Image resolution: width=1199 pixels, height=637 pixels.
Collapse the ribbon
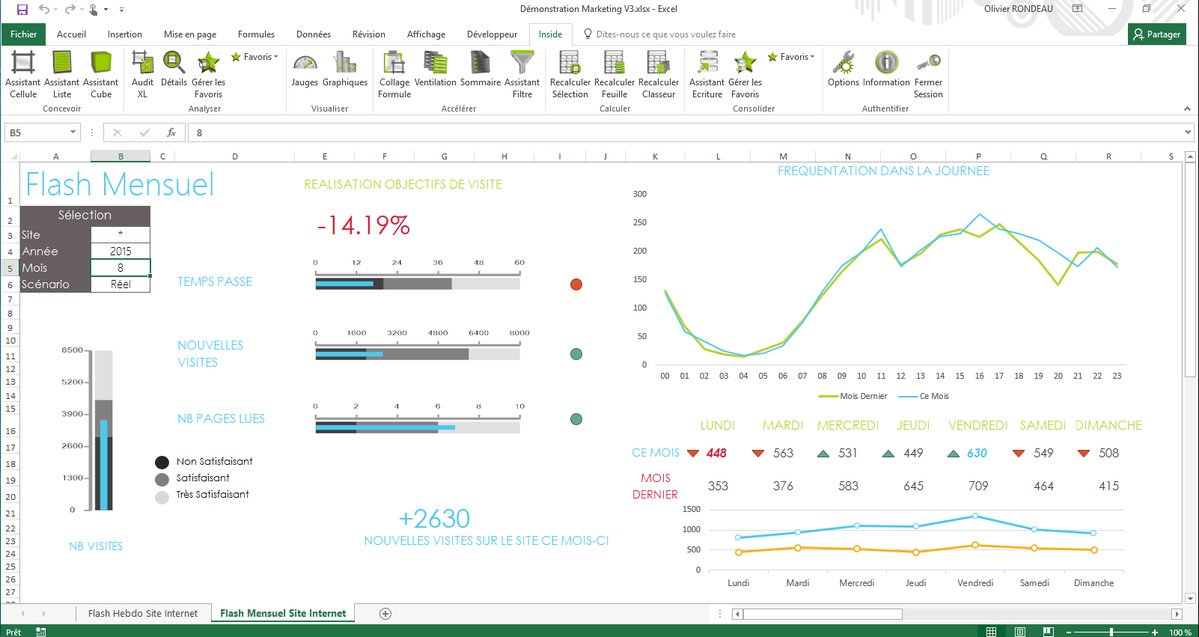pos(1188,109)
